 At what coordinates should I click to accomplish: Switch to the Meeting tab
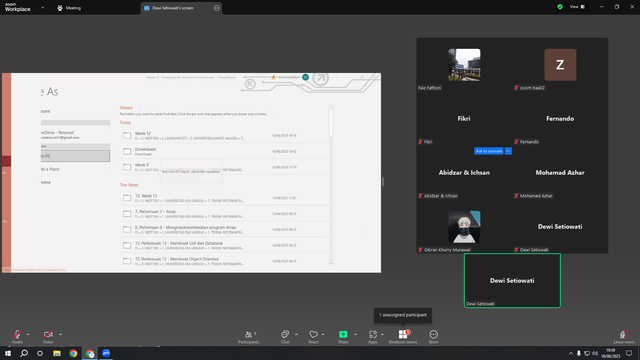click(69, 8)
